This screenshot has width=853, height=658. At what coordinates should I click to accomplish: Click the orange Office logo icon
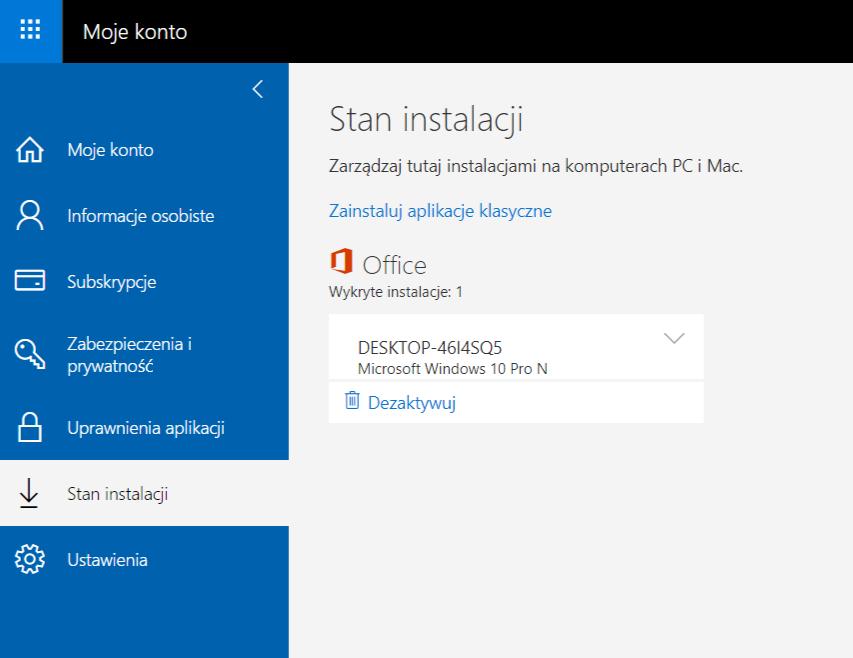[x=342, y=261]
